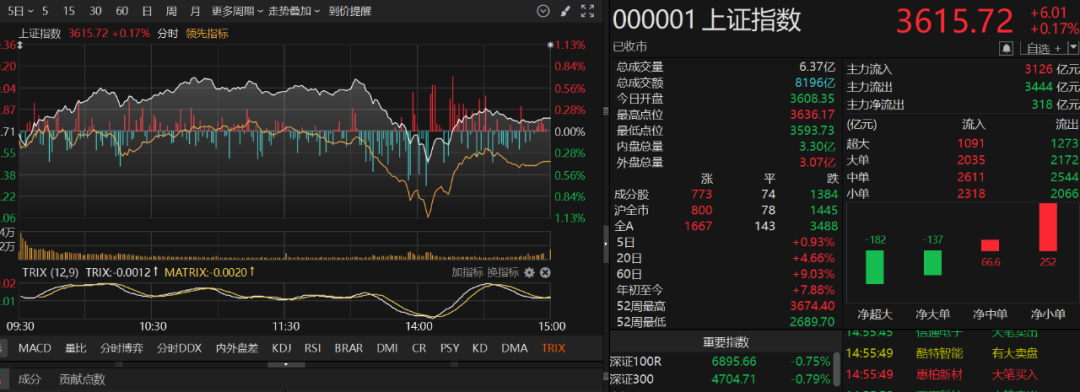Open fullscreen chart view icon
The width and height of the screenshot is (1080, 392).
click(x=588, y=11)
